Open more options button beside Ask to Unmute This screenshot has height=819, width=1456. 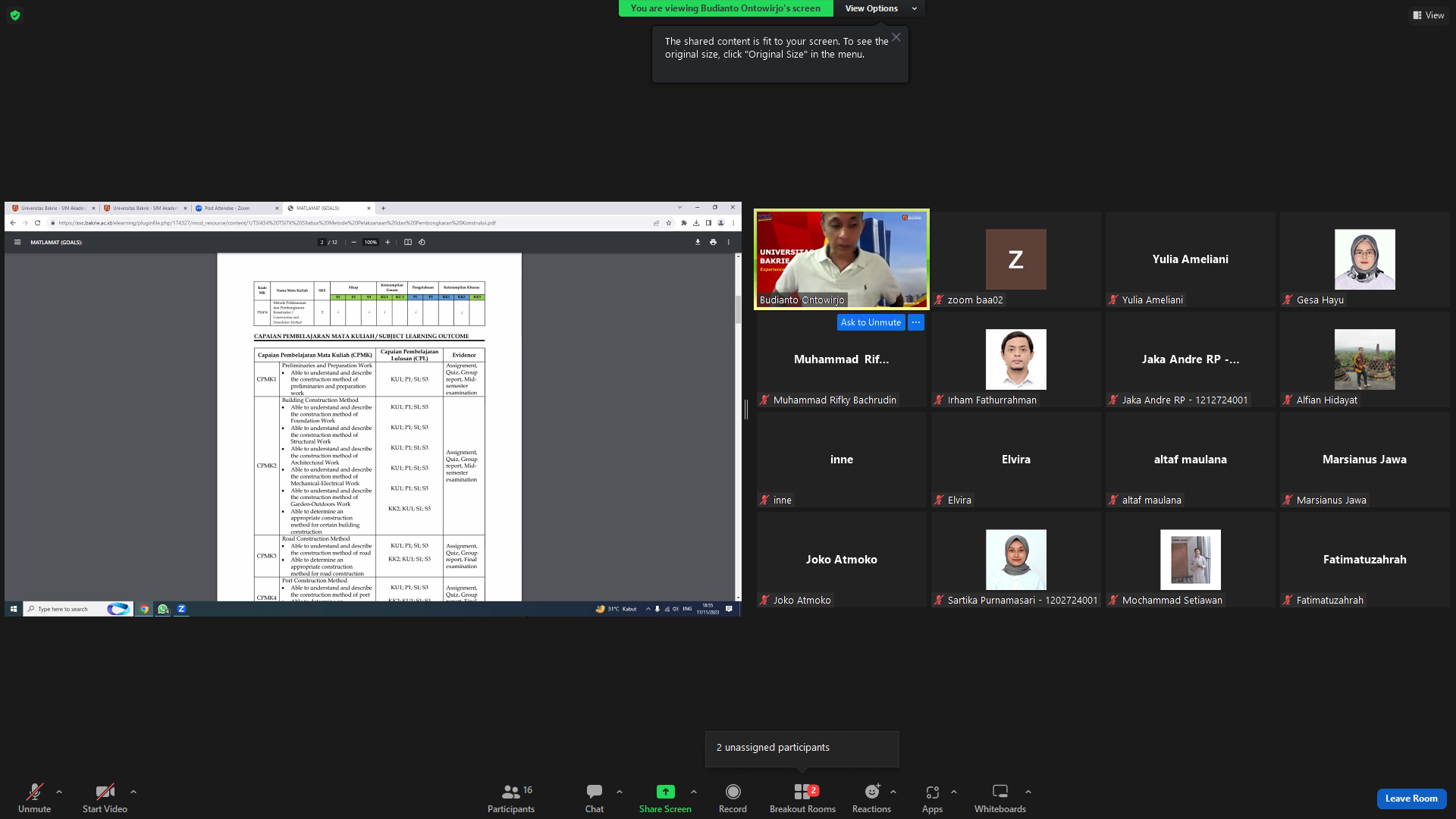click(x=916, y=322)
